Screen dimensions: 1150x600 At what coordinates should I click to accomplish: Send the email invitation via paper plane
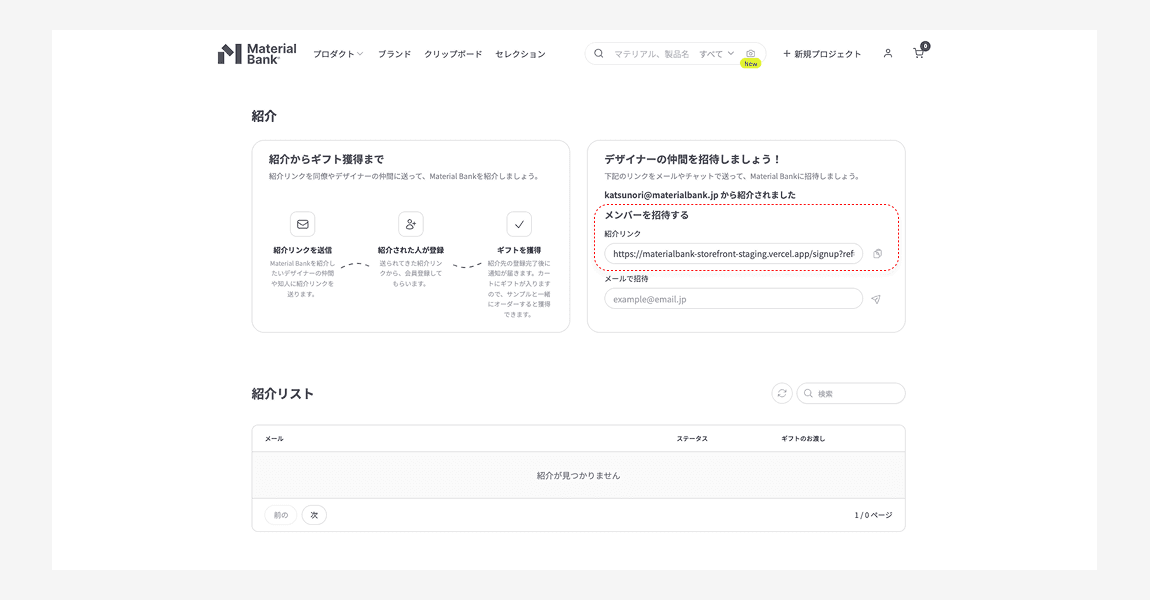pyautogui.click(x=876, y=299)
